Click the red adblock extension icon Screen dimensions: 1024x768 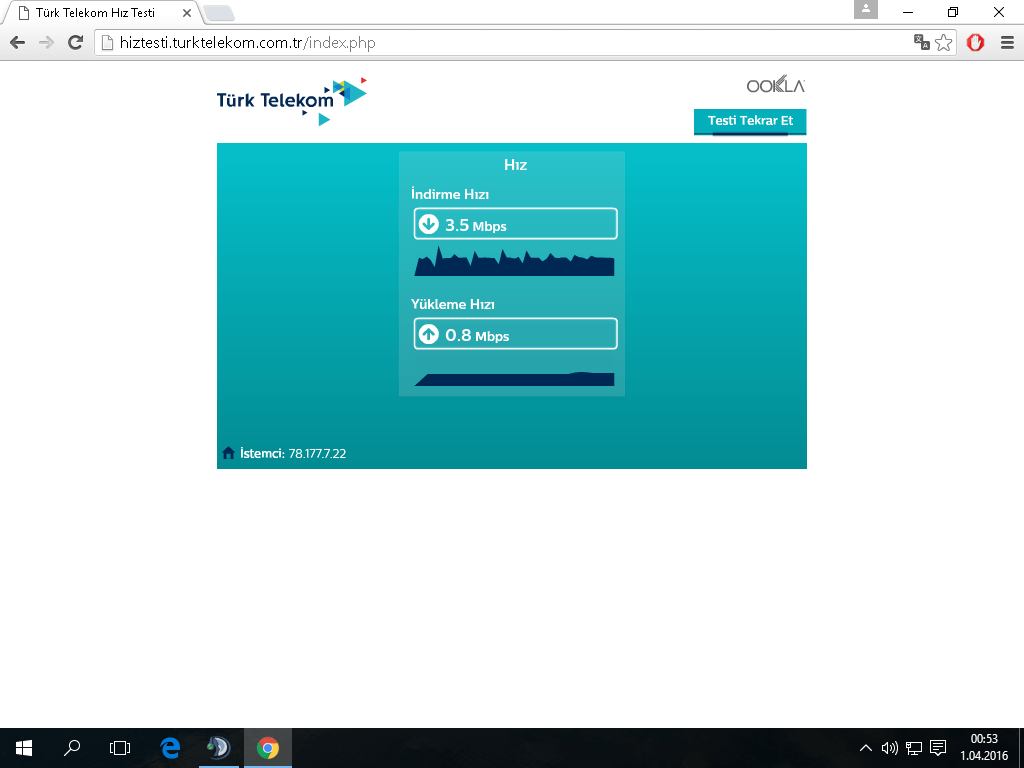tap(976, 43)
